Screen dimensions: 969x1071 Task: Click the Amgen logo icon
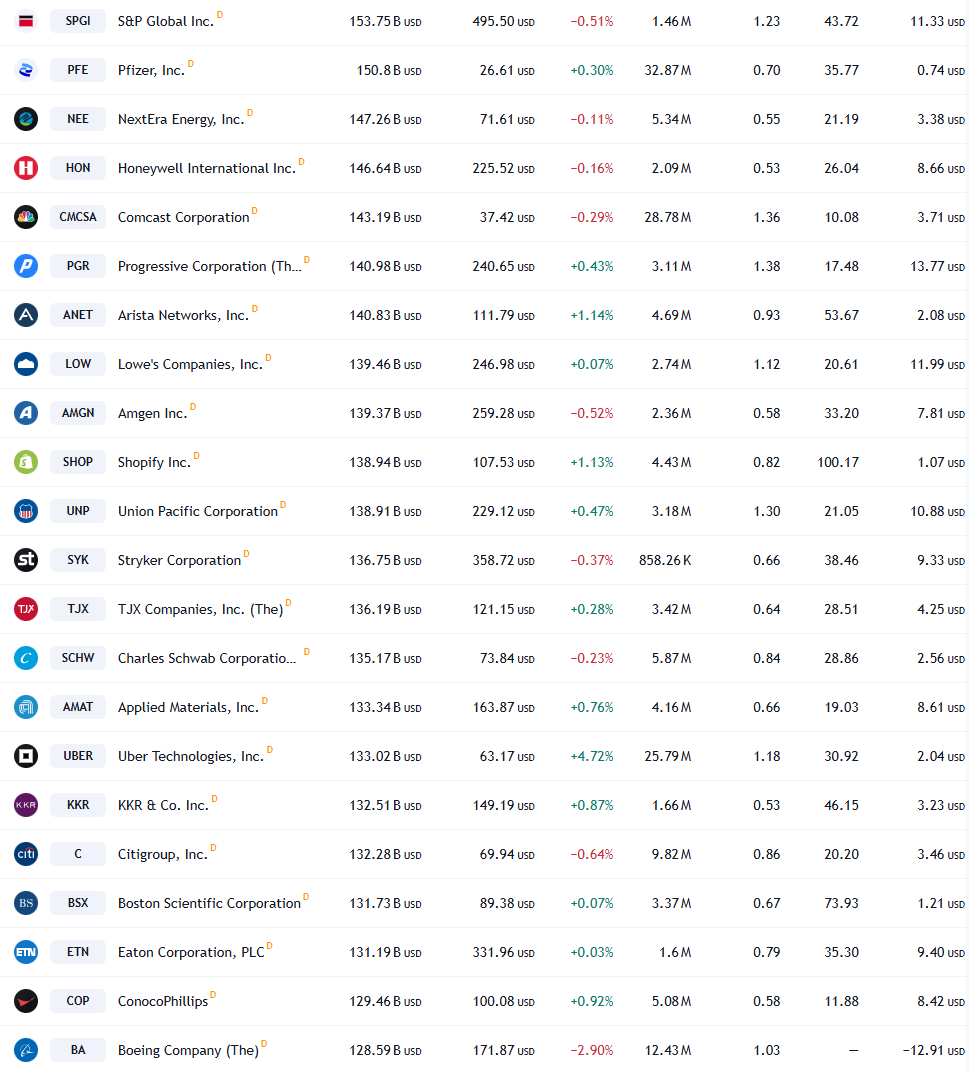click(x=26, y=413)
